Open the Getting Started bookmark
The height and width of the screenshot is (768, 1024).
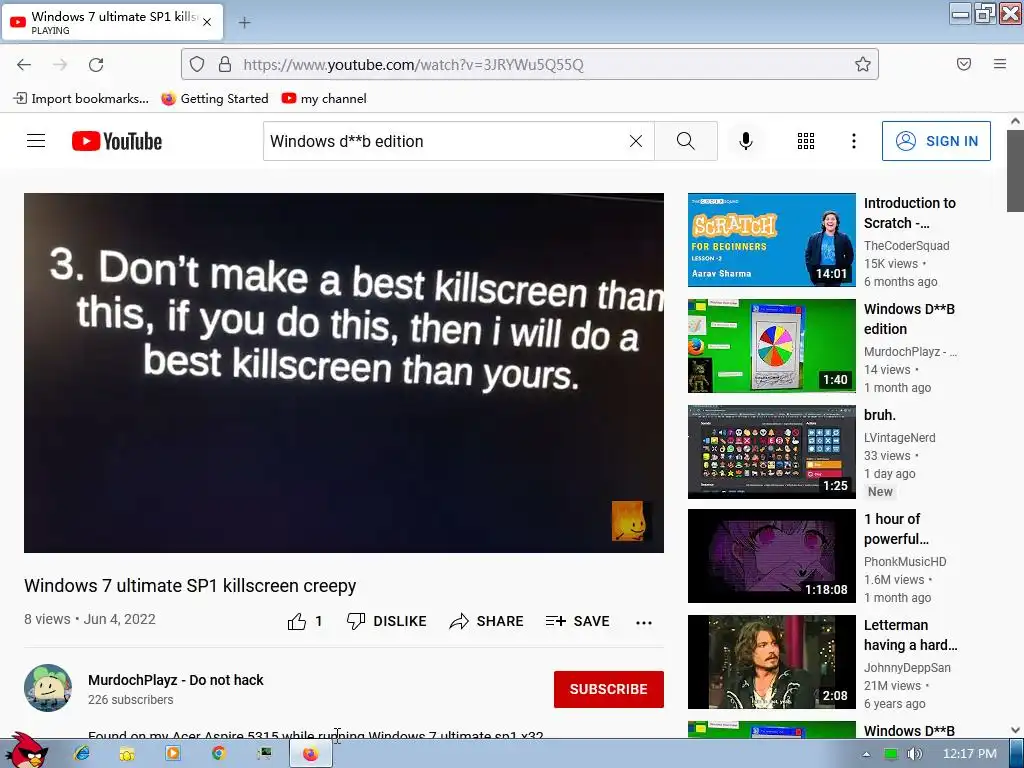pos(215,99)
